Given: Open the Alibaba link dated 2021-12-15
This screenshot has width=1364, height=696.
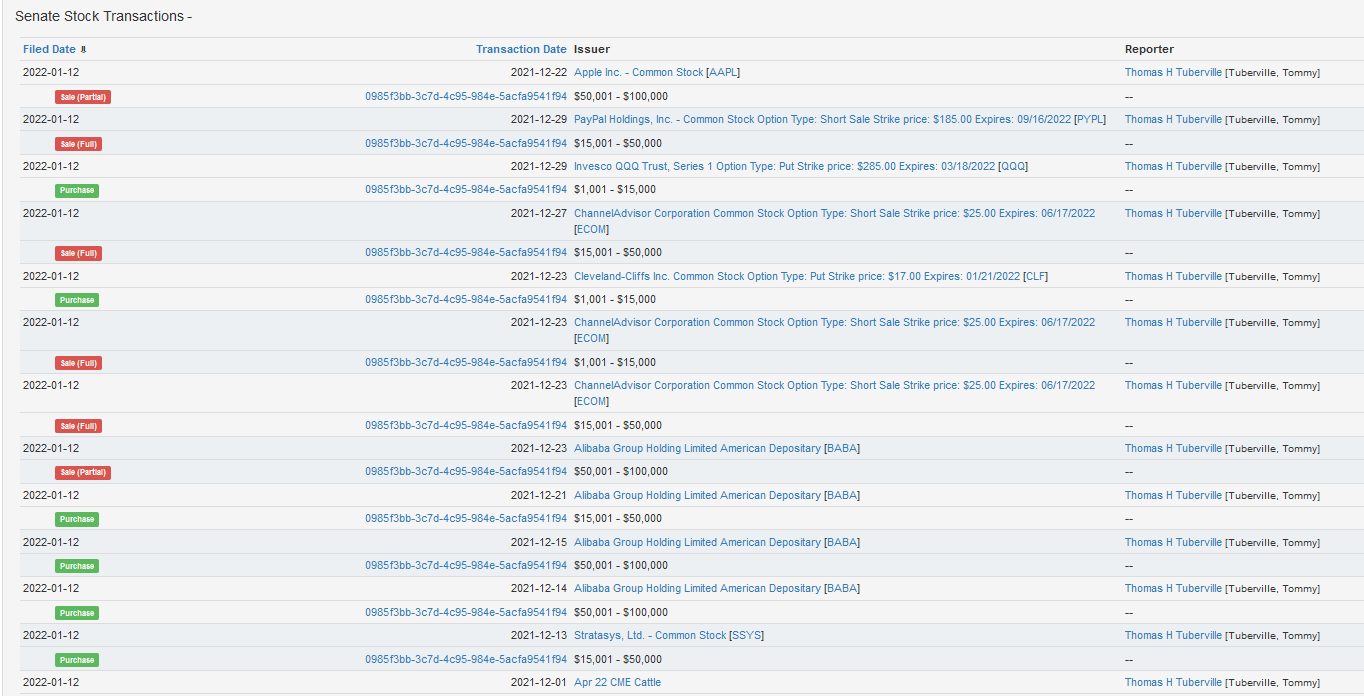Looking at the screenshot, I should pyautogui.click(x=697, y=542).
